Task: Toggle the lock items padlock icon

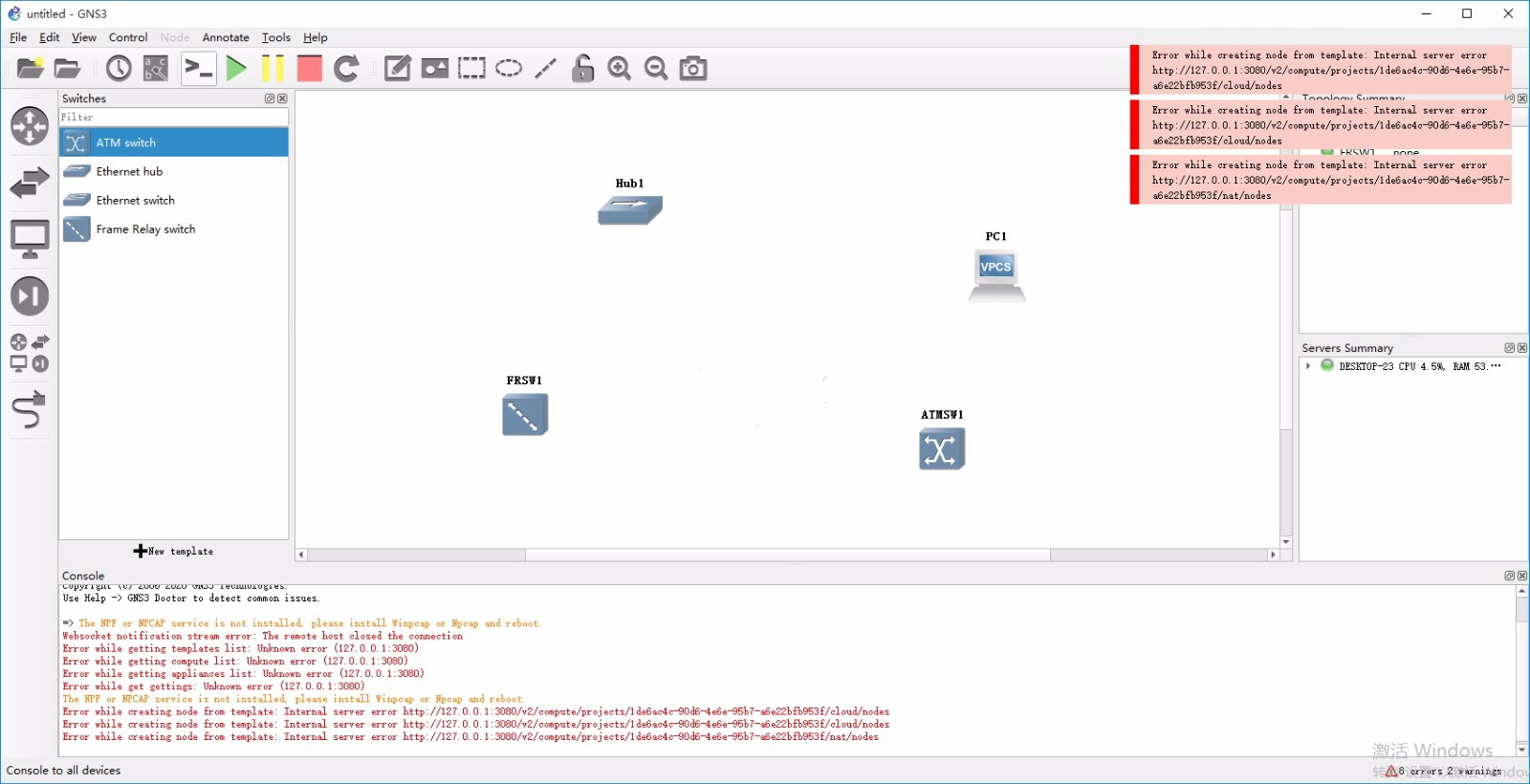Action: 582,68
